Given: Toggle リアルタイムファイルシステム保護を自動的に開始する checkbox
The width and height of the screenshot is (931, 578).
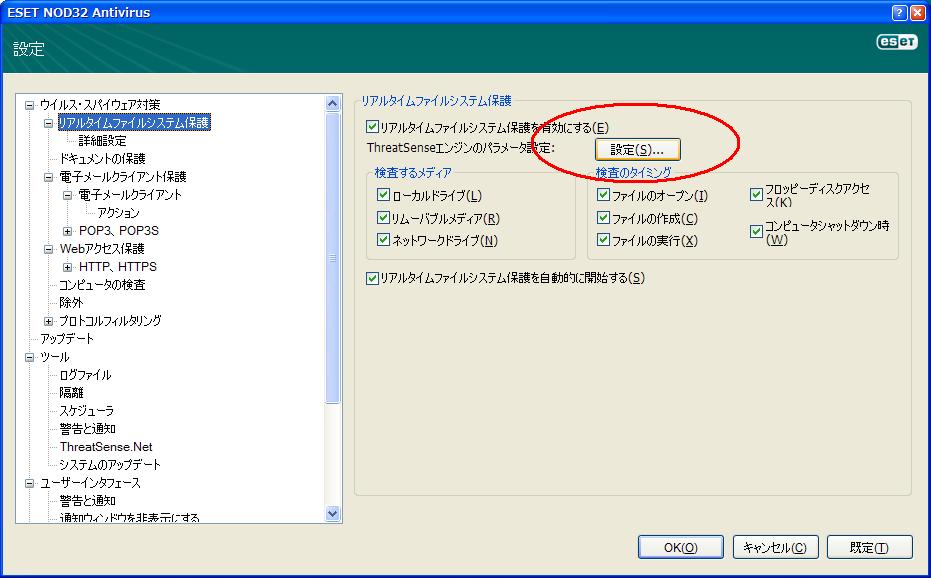Looking at the screenshot, I should [x=372, y=278].
